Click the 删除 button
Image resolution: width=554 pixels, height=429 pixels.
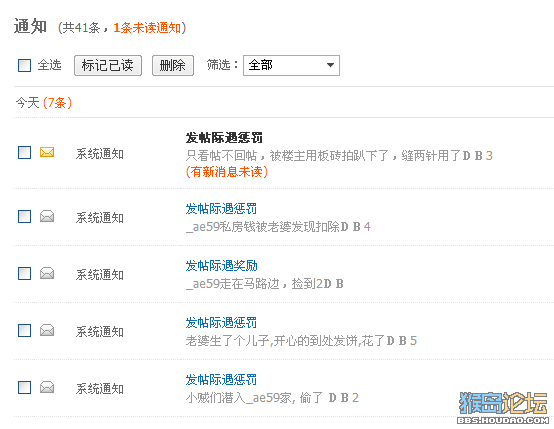pos(173,65)
